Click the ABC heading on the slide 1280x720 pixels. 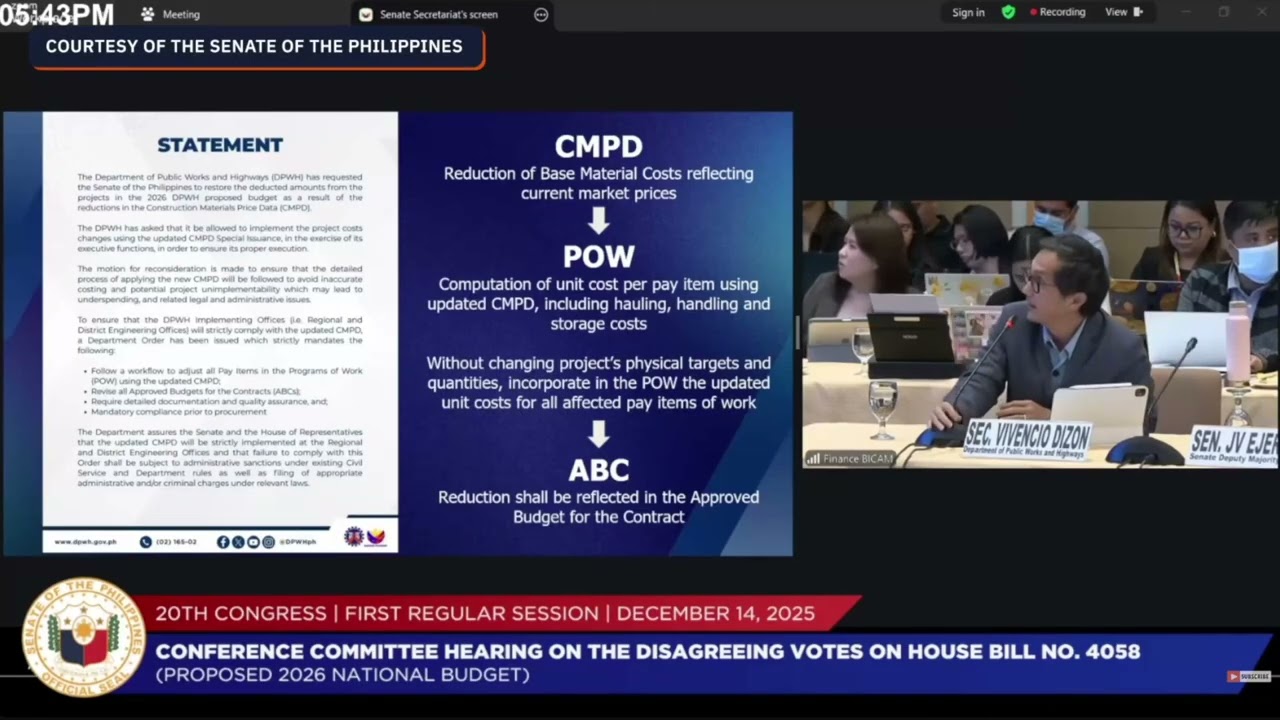(599, 470)
